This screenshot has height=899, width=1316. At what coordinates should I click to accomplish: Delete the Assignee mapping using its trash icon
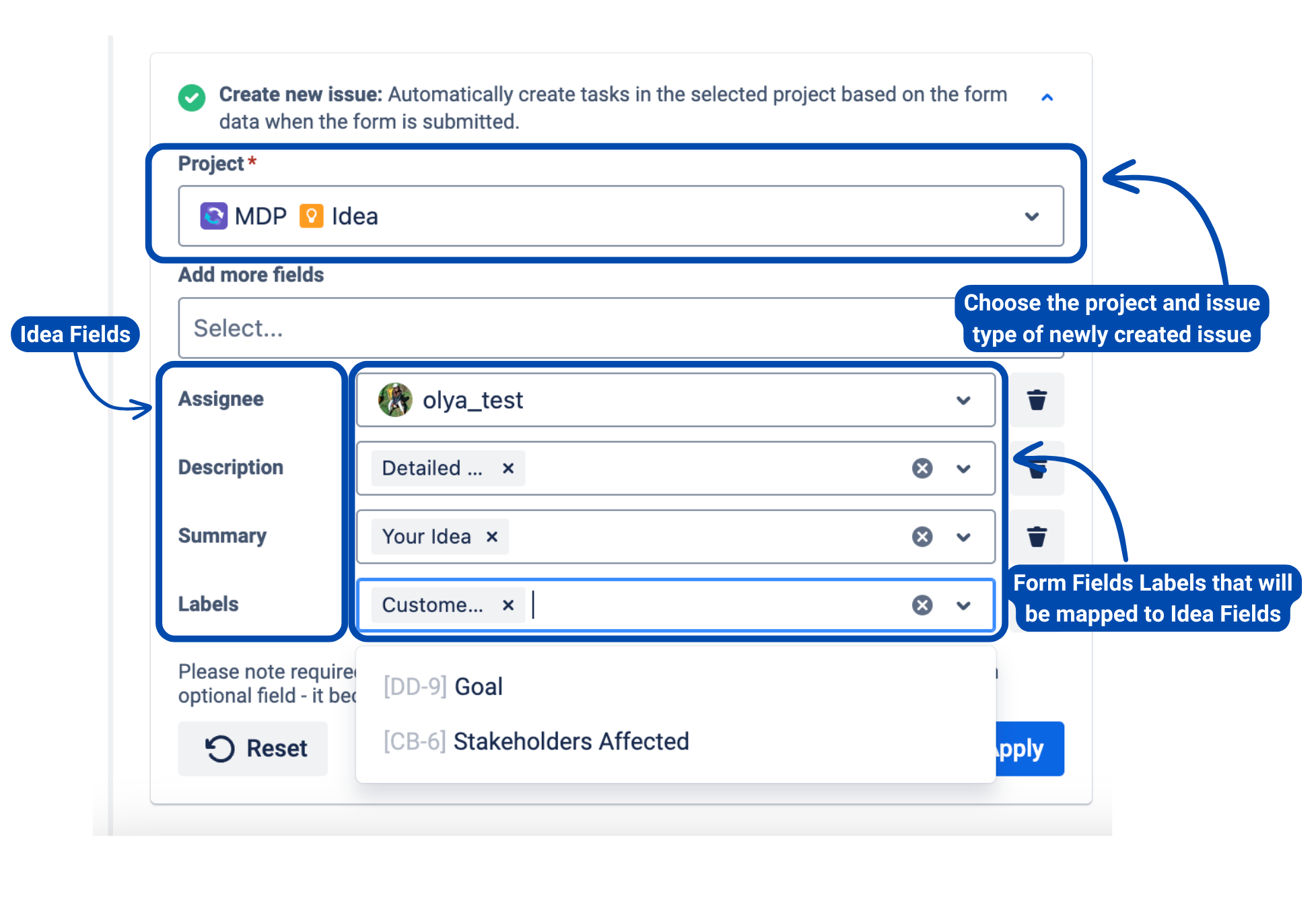pos(1036,399)
